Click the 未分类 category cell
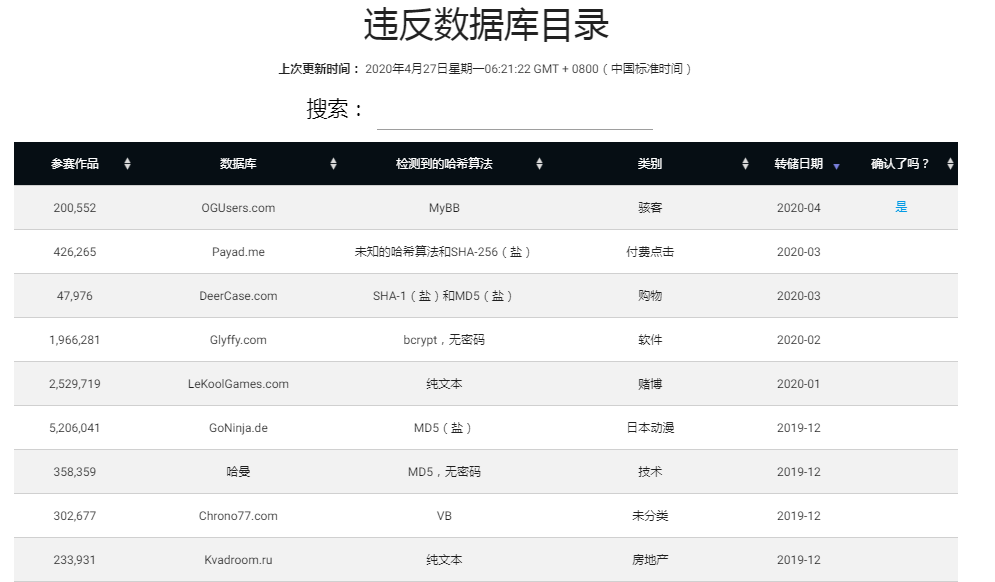 (650, 516)
